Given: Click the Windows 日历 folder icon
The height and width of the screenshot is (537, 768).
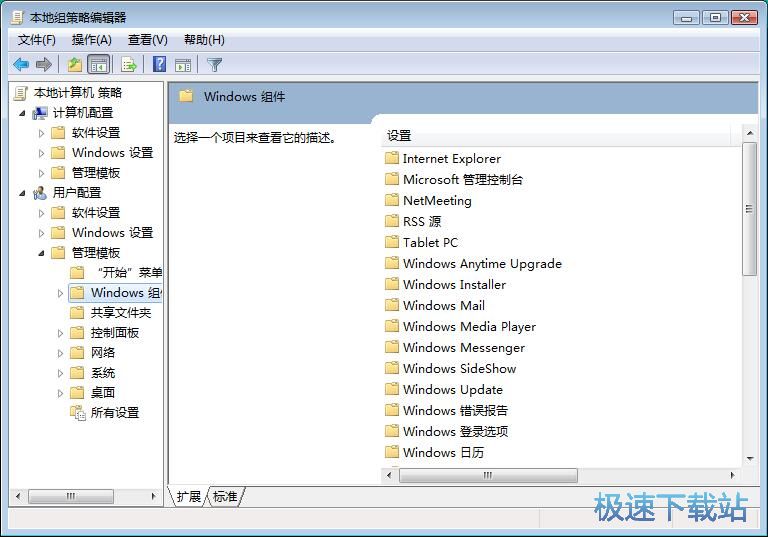Looking at the screenshot, I should 391,452.
